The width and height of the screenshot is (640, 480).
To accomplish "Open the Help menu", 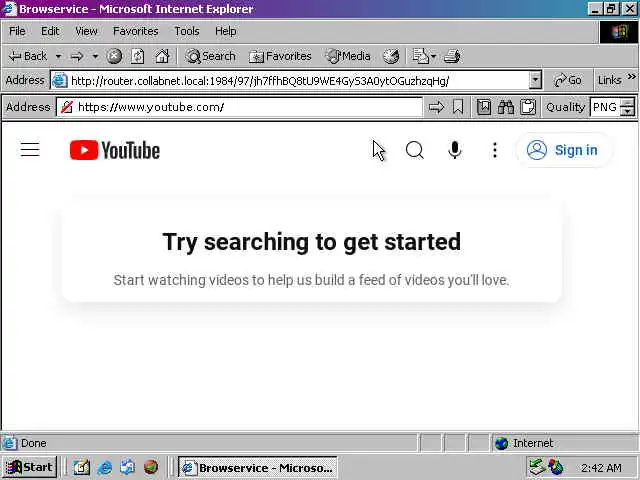I will pos(226,31).
